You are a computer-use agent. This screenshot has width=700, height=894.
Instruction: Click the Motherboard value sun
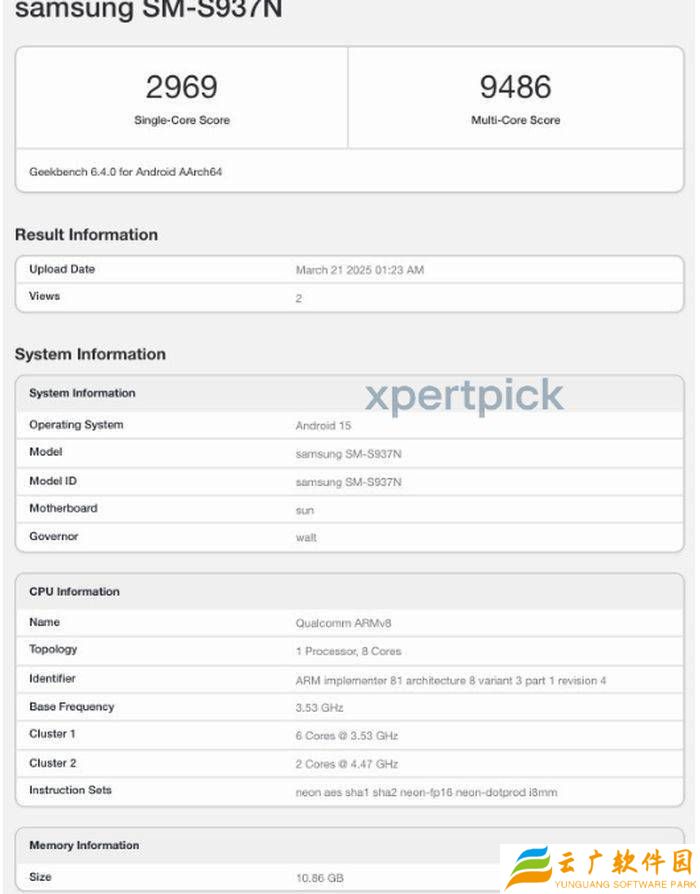coord(305,509)
